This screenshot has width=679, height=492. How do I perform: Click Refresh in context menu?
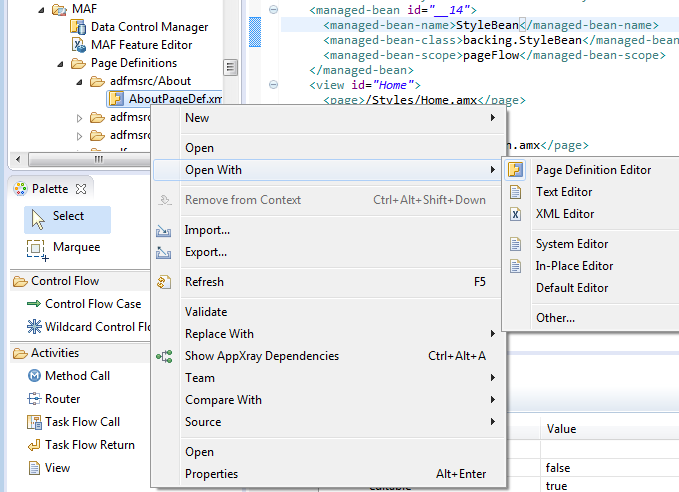click(x=329, y=282)
